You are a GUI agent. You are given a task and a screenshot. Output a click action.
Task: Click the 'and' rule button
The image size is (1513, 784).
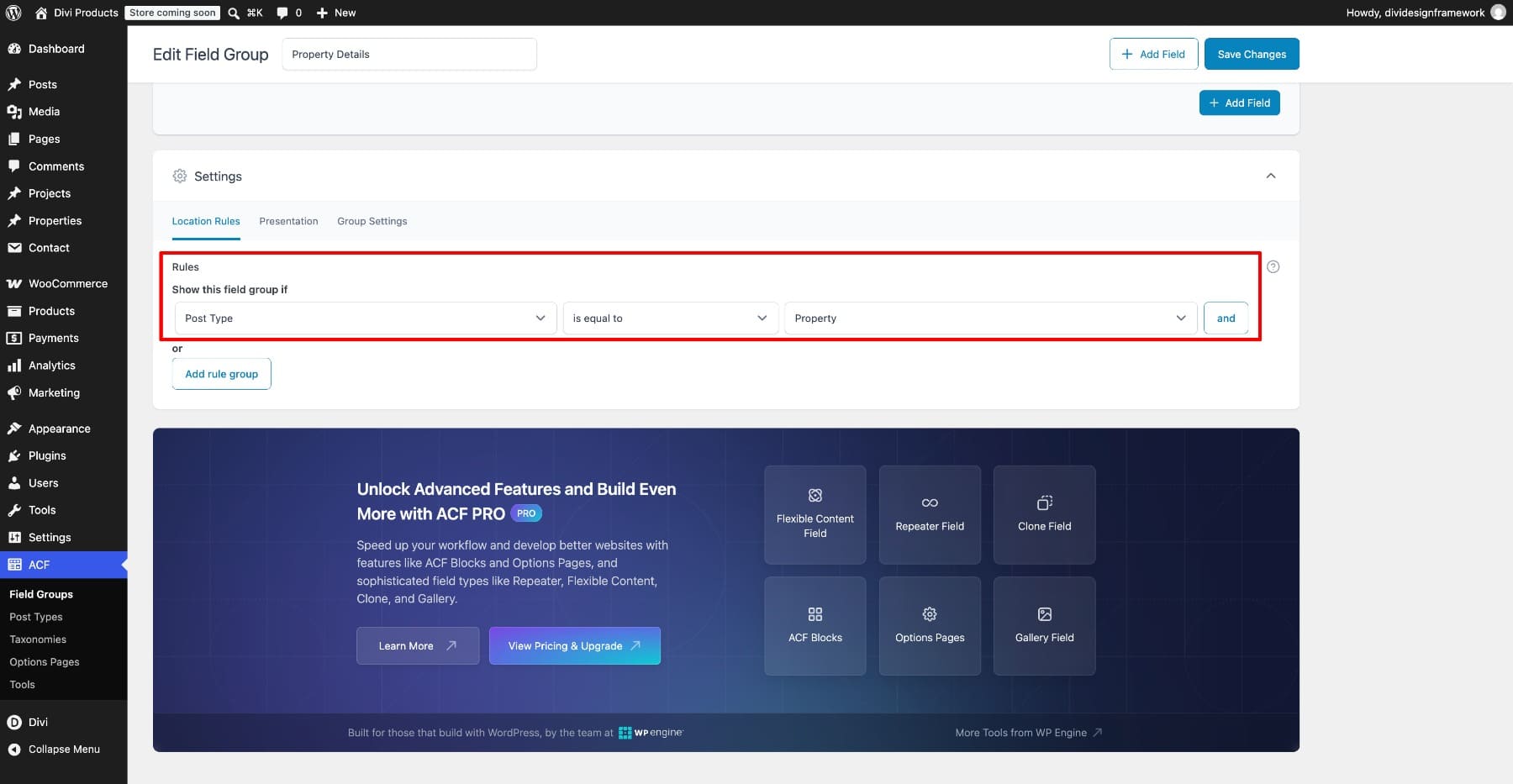point(1226,318)
